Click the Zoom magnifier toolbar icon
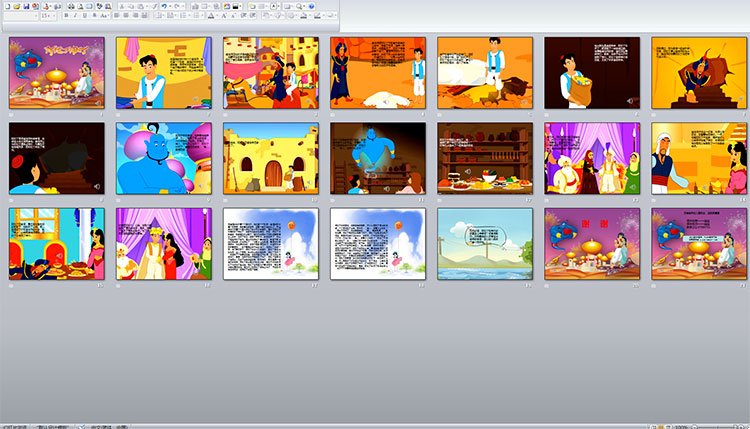 click(x=299, y=6)
